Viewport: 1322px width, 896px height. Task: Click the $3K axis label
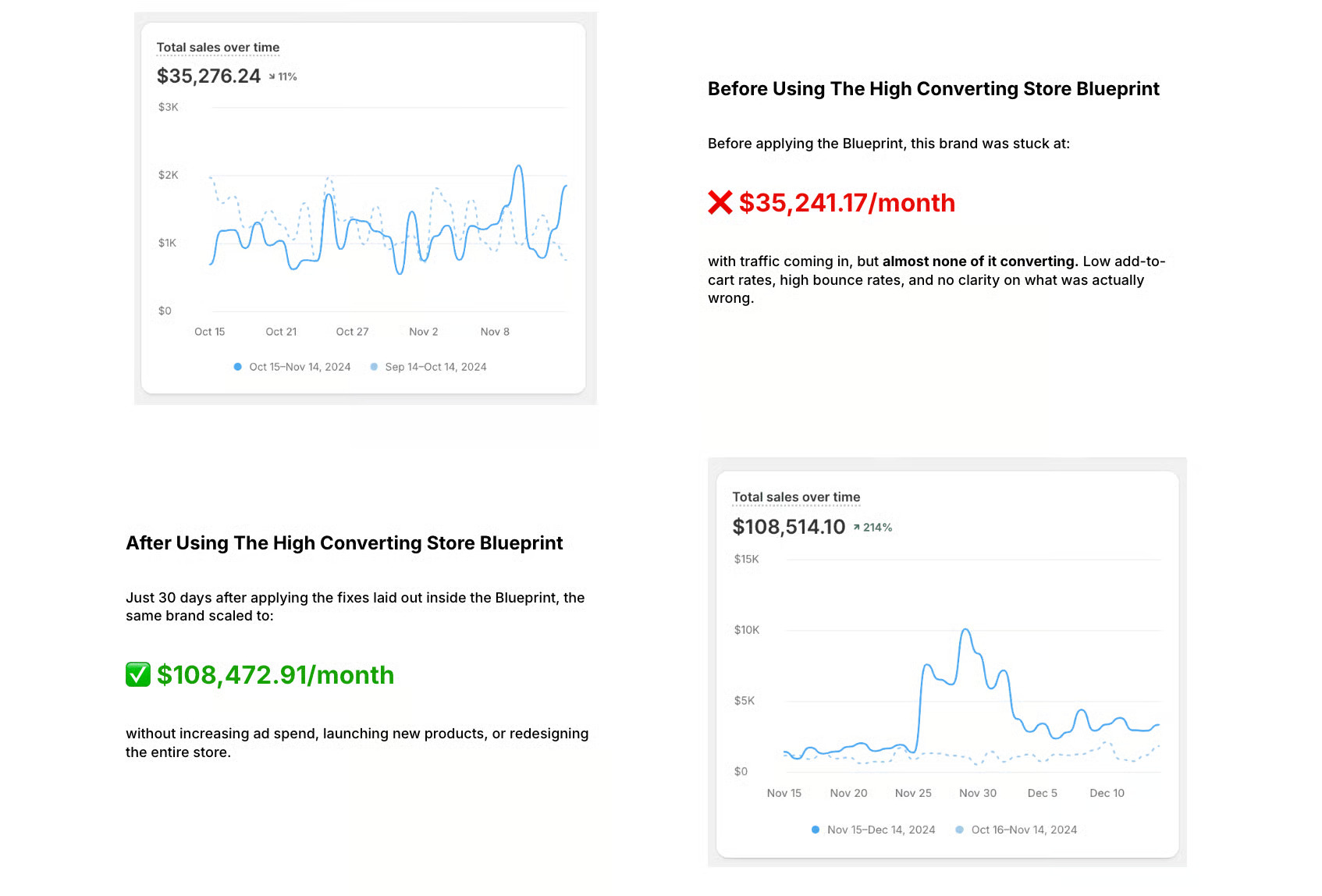coord(168,107)
